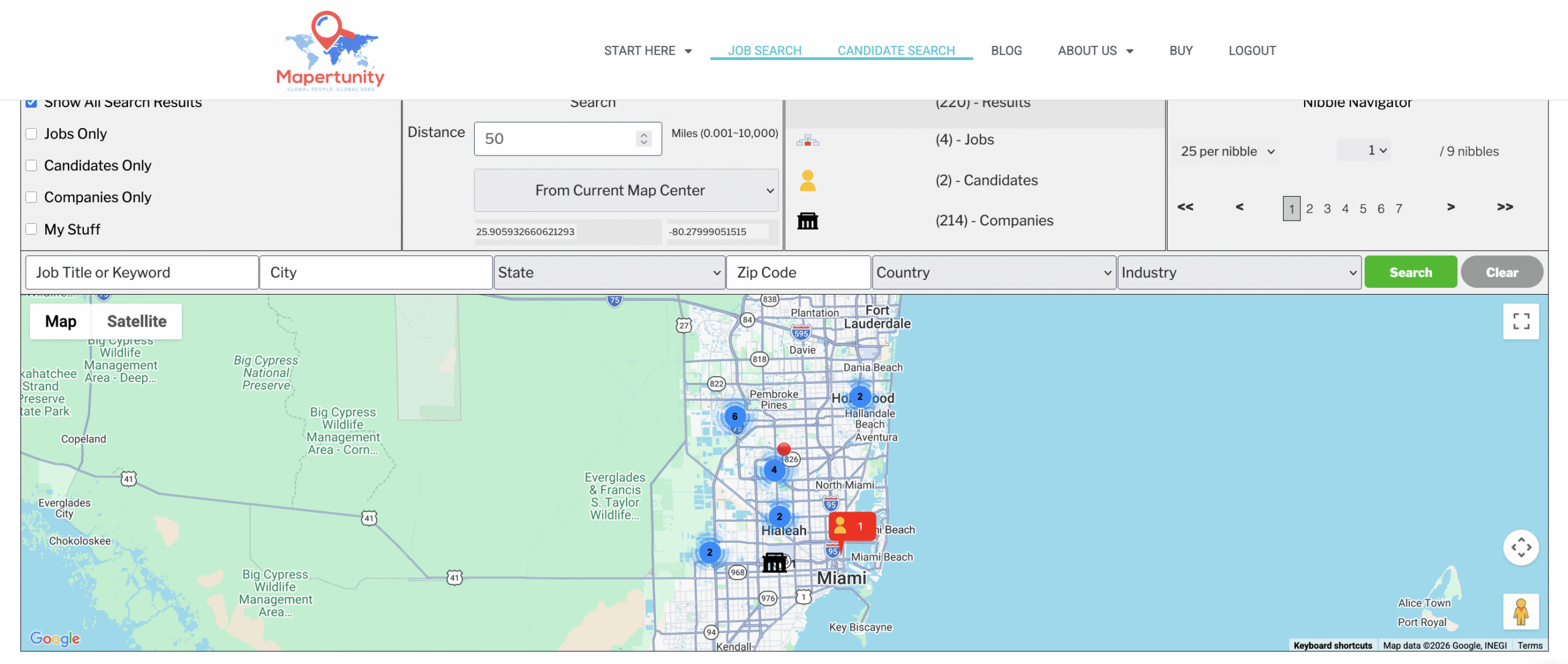The image size is (1568, 664).
Task: Open the 25 per nibble dropdown
Action: coord(1227,151)
